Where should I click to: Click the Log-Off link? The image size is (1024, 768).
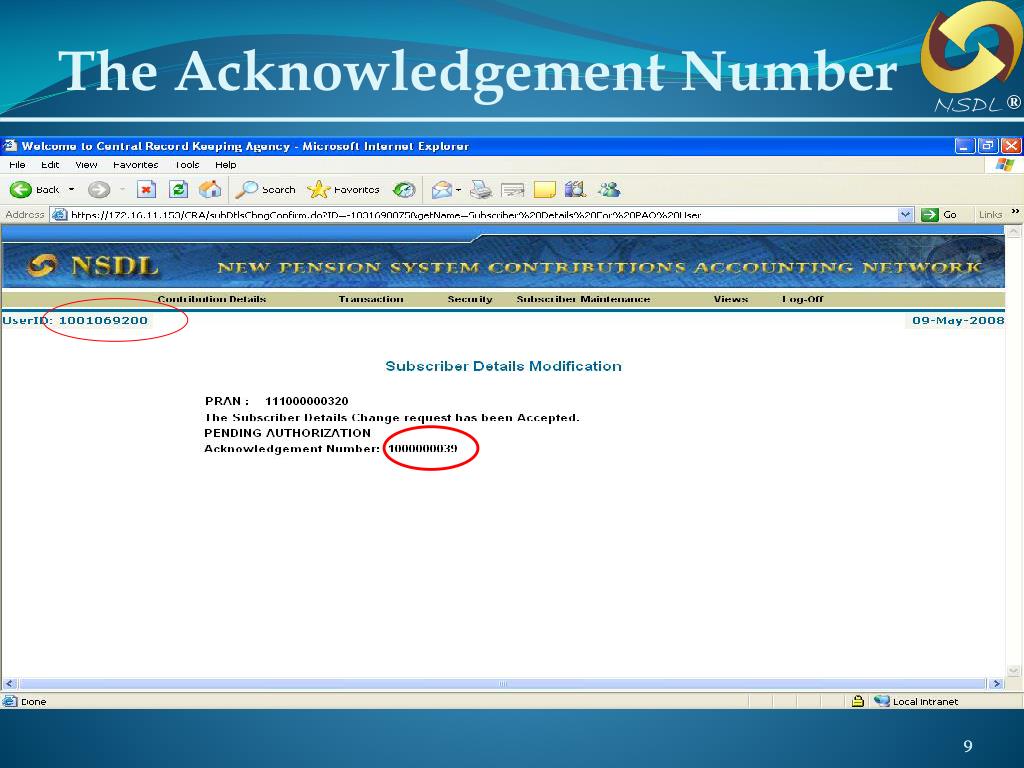803,299
